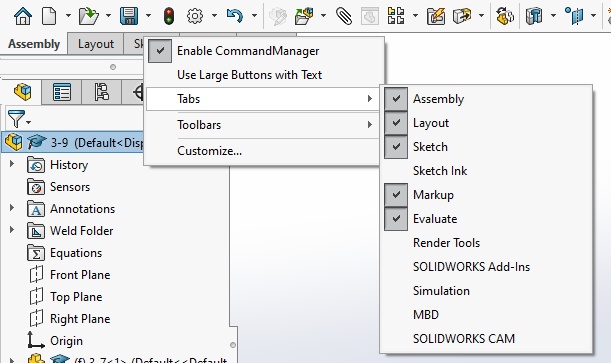Enable the SOLIDWORKS Add-Ins tab
The width and height of the screenshot is (611, 363).
(x=471, y=267)
